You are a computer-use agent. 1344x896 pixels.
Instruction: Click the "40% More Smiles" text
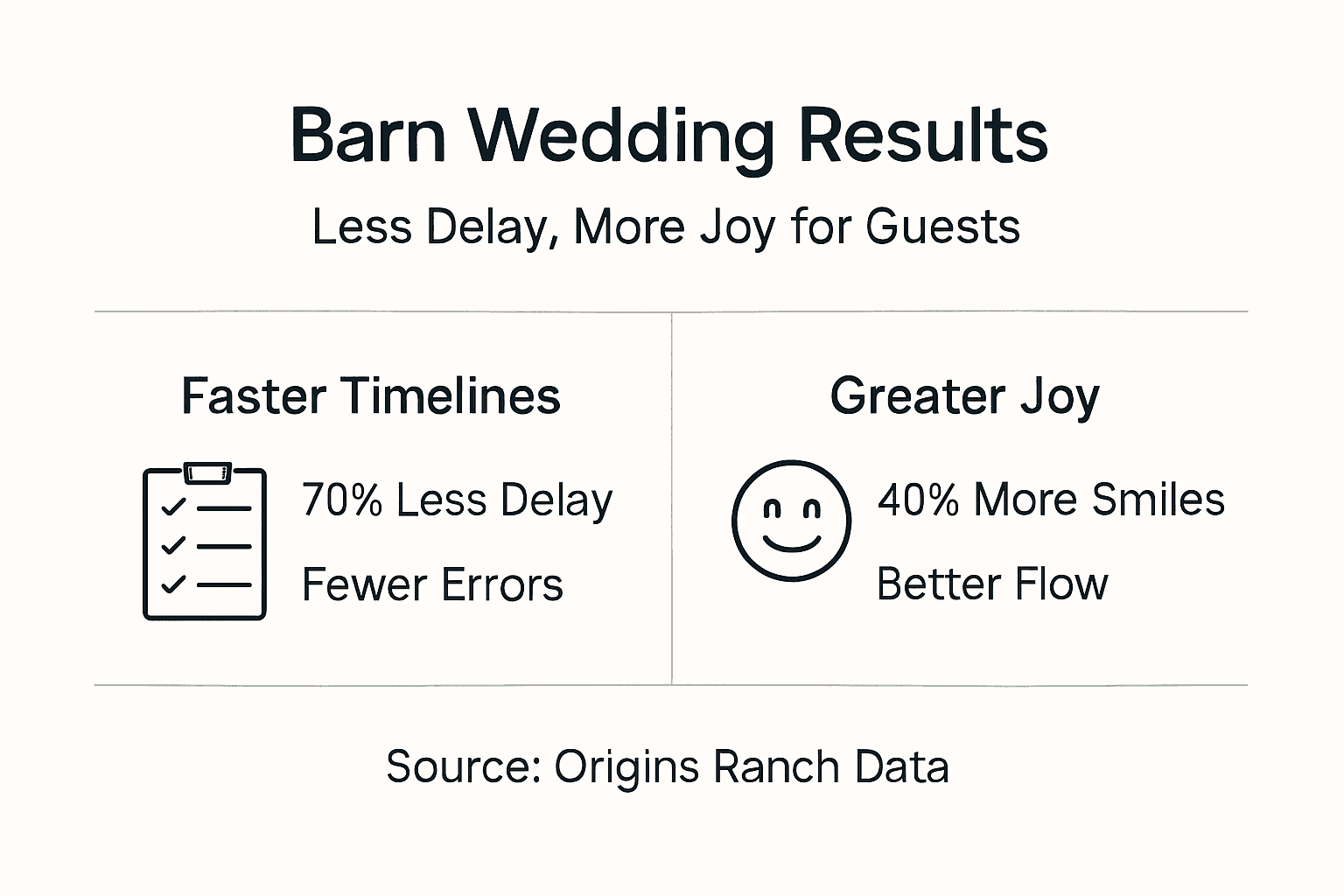(x=1051, y=500)
